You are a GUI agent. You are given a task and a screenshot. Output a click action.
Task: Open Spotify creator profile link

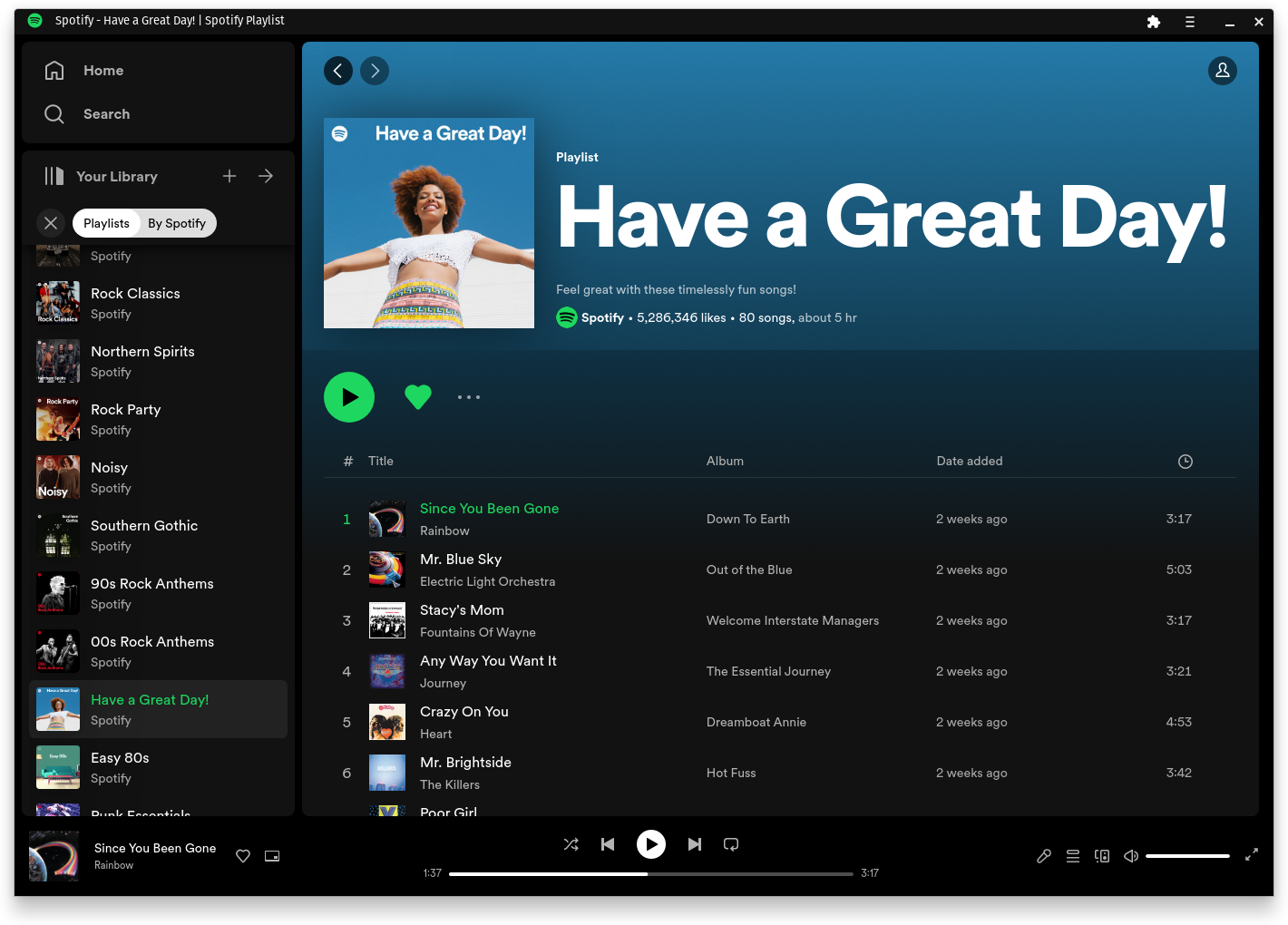pos(602,317)
